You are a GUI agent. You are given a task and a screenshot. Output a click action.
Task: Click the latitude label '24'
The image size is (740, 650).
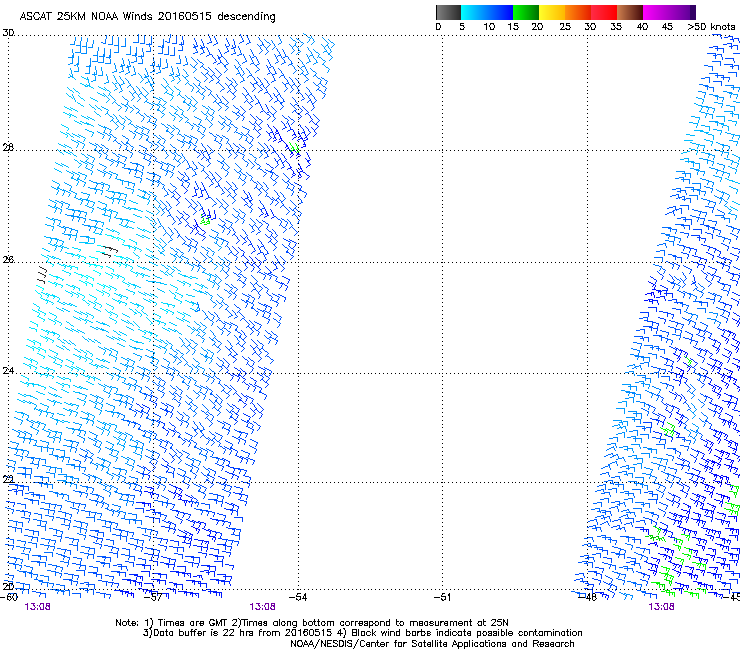(x=8, y=371)
